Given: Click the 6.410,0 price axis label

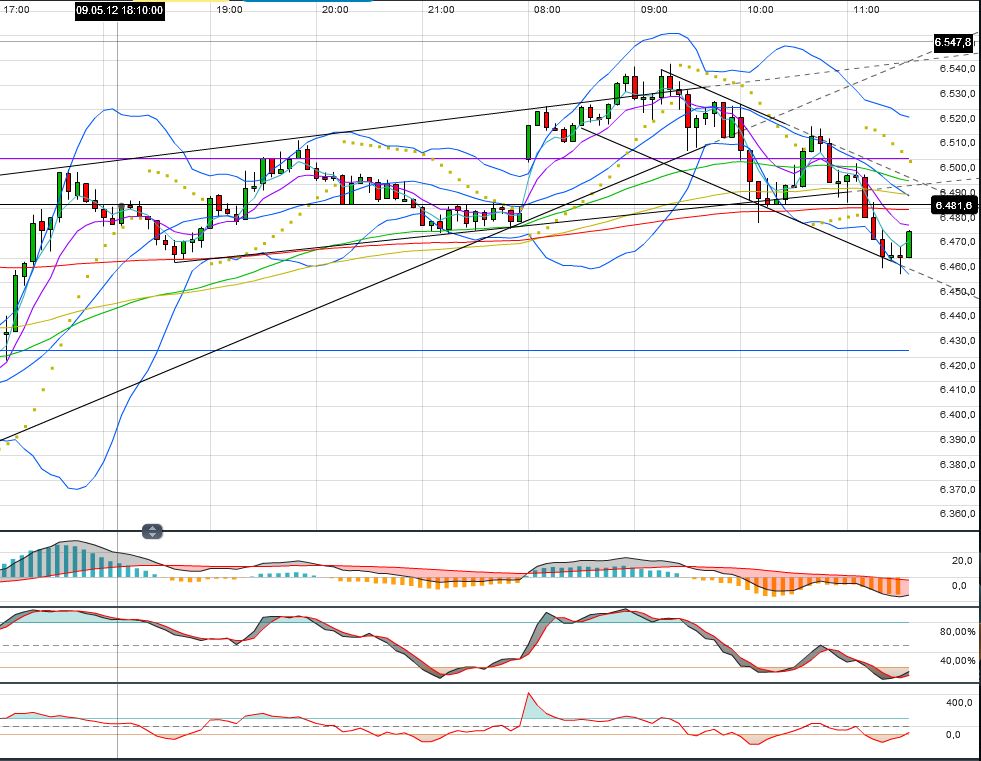Looking at the screenshot, I should [957, 390].
